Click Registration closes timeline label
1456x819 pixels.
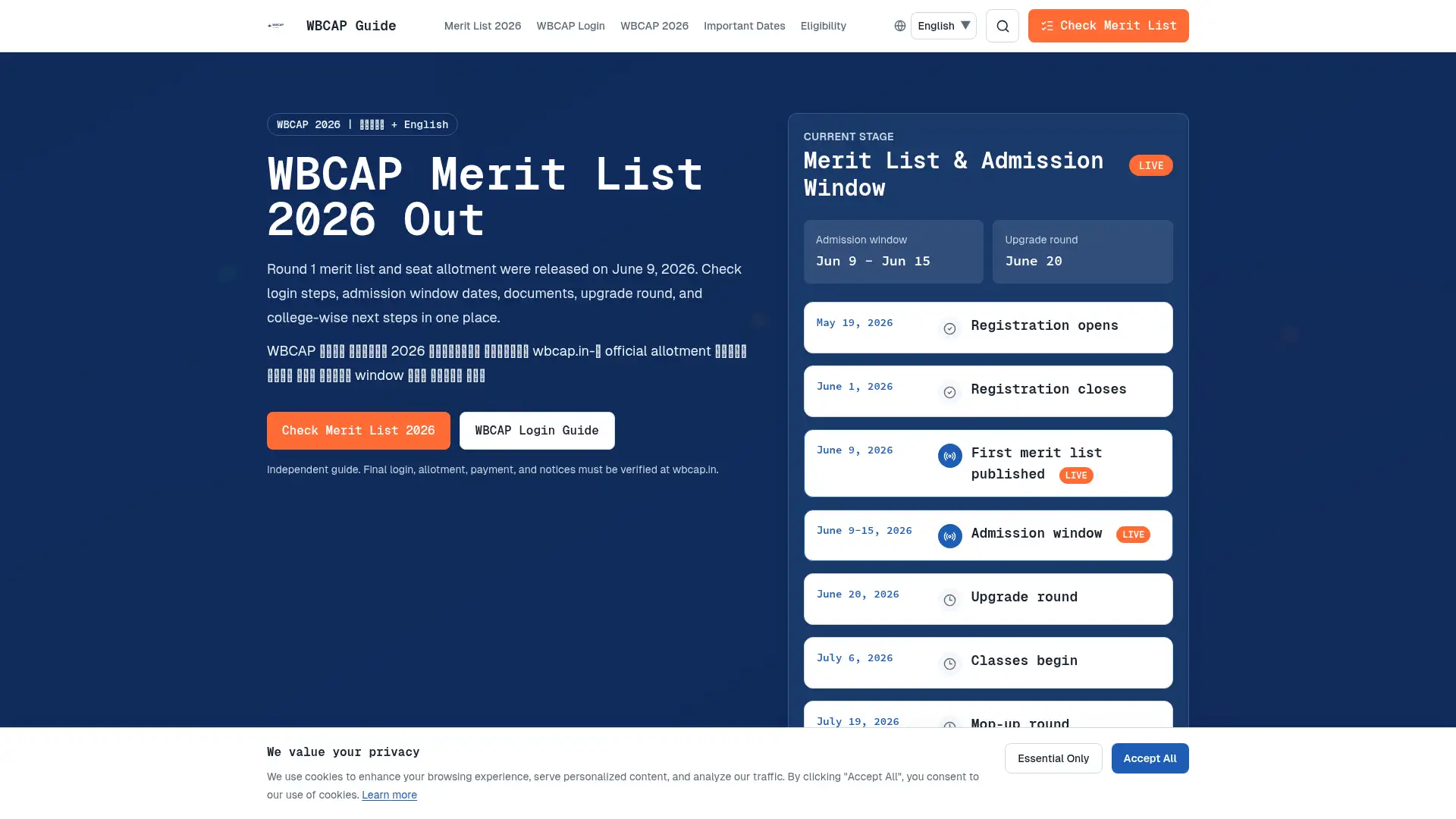(x=1049, y=389)
